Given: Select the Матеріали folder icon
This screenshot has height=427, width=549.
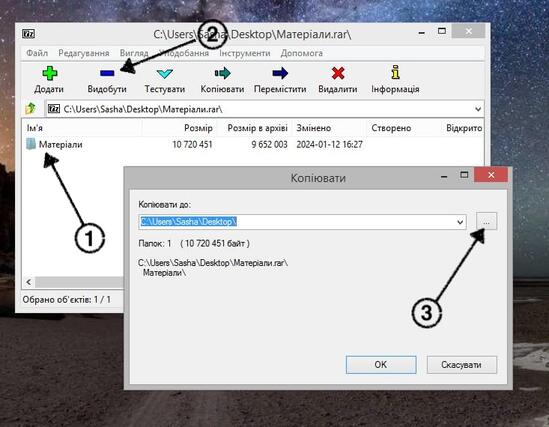Looking at the screenshot, I should click(x=31, y=144).
